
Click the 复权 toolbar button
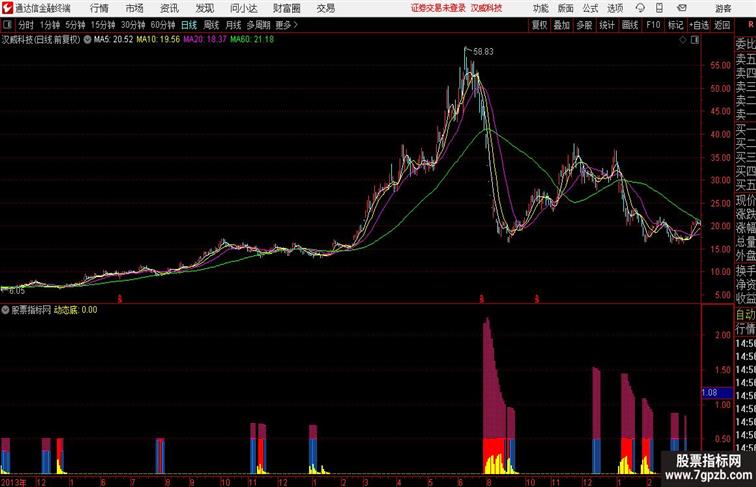click(540, 25)
